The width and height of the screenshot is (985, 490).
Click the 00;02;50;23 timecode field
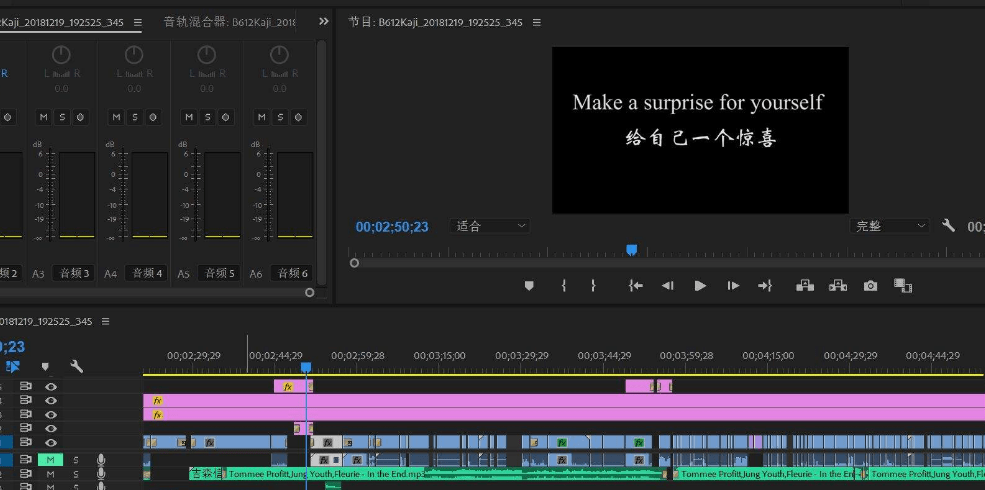tap(392, 227)
